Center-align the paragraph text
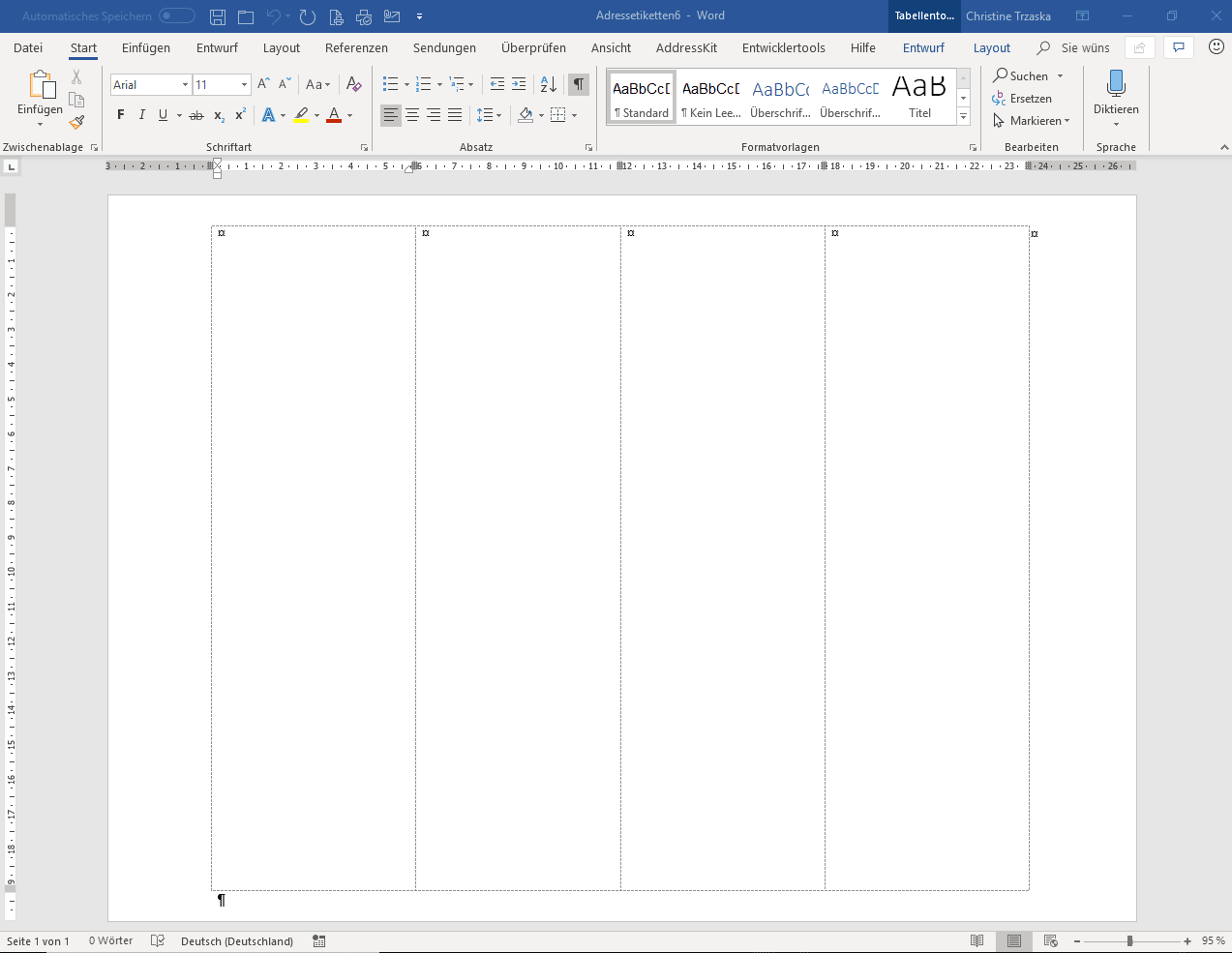This screenshot has height=953, width=1232. tap(412, 115)
